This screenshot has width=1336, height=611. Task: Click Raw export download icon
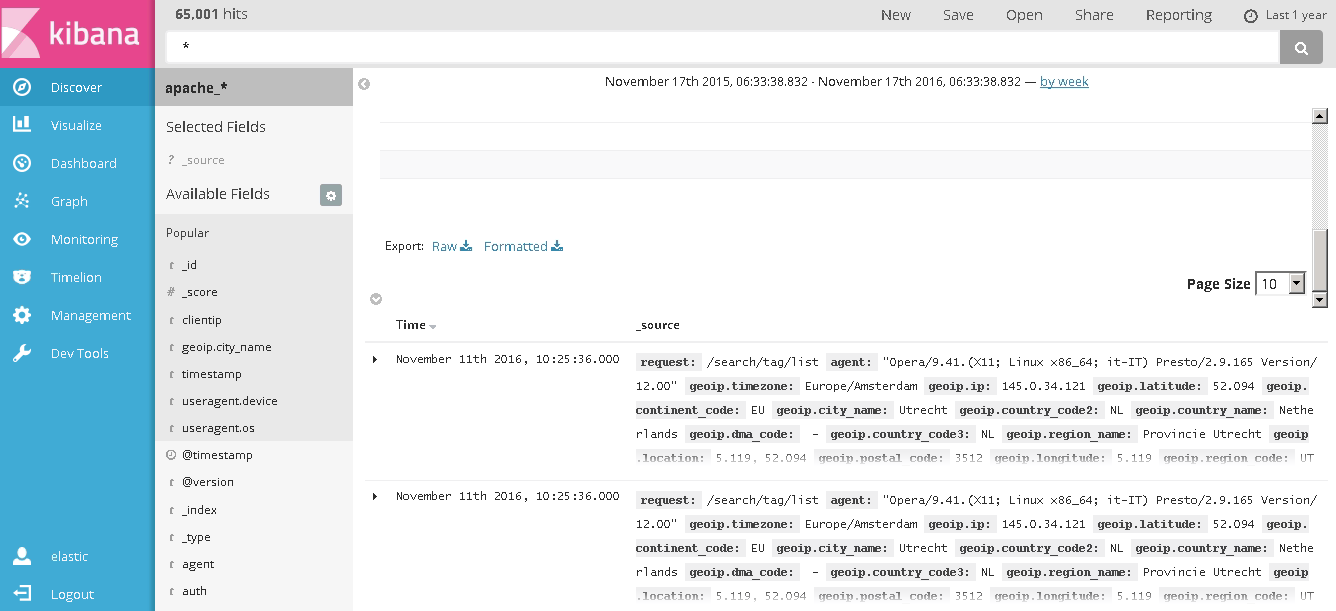[x=466, y=246]
